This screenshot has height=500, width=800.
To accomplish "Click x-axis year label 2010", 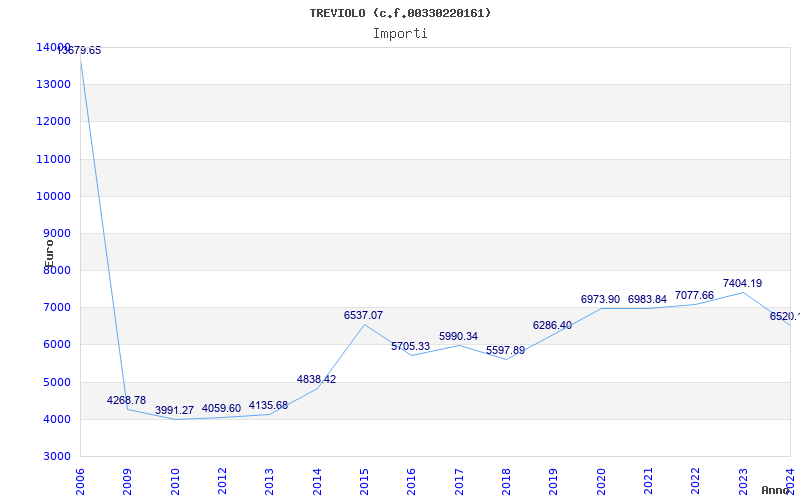I will tap(175, 481).
